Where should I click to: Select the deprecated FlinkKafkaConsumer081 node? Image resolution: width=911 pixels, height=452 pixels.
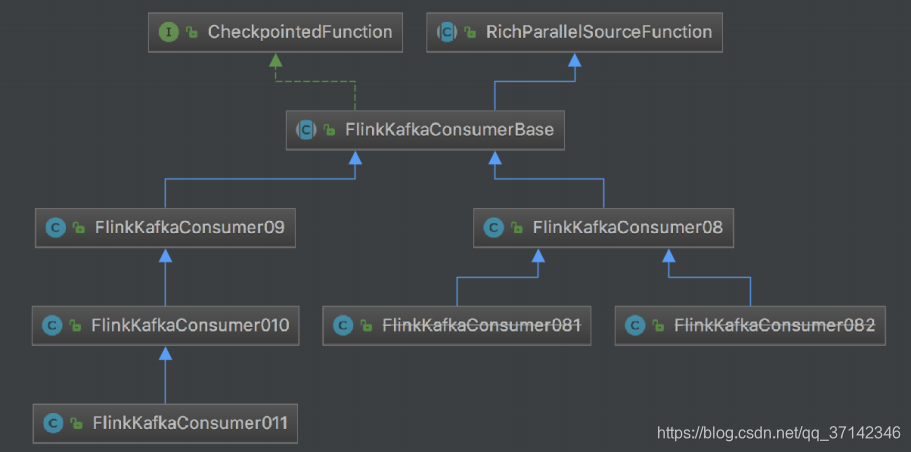[457, 326]
